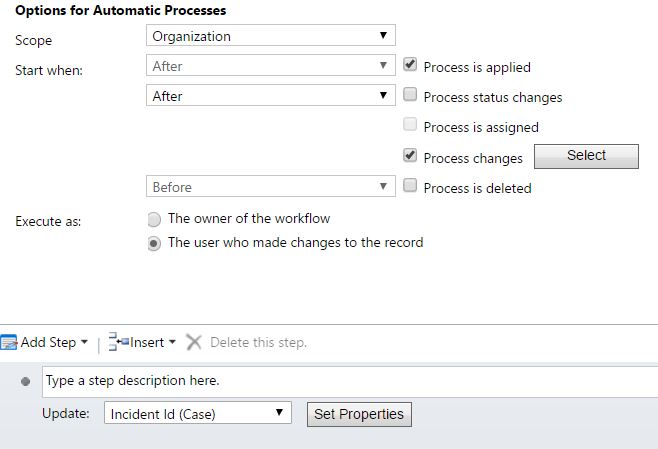
Task: Click the Insert step icon
Action: coord(118,342)
